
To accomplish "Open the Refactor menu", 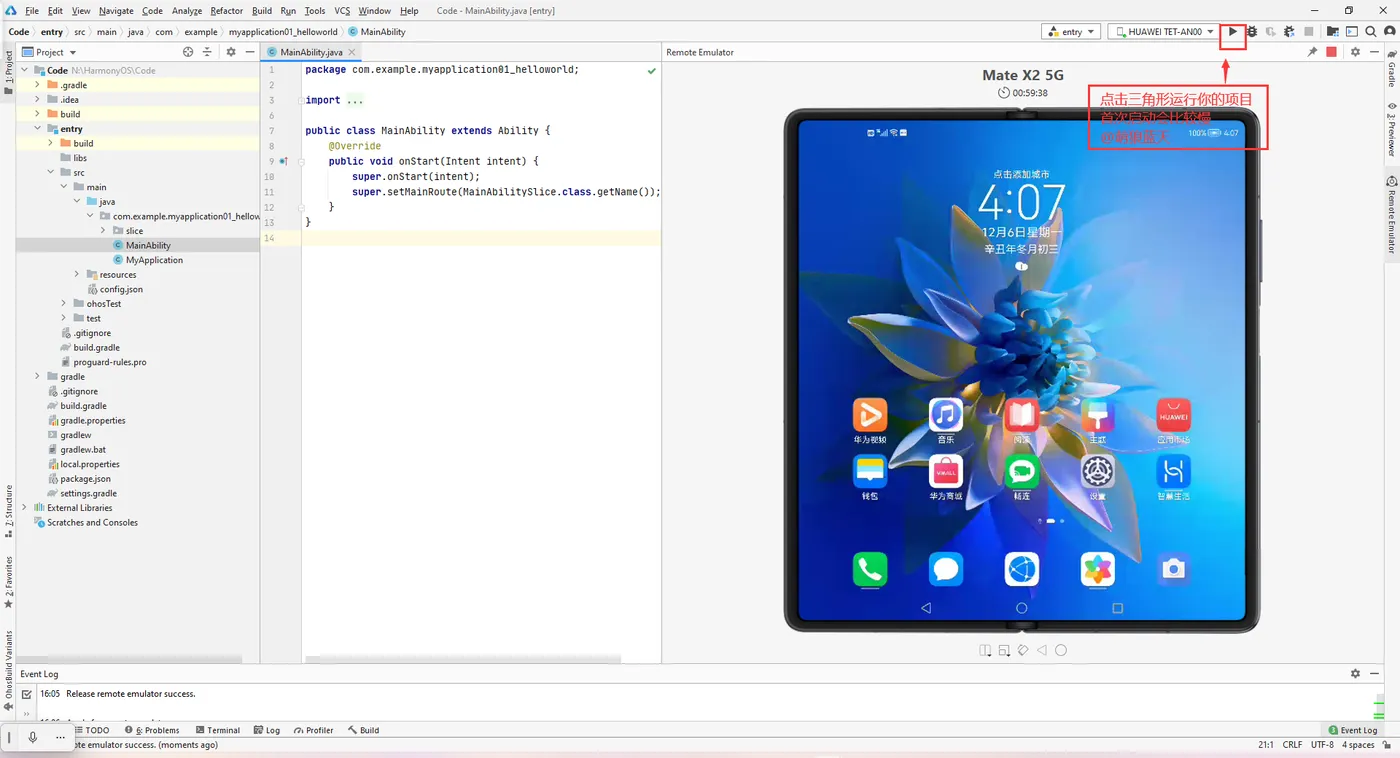I will point(227,11).
